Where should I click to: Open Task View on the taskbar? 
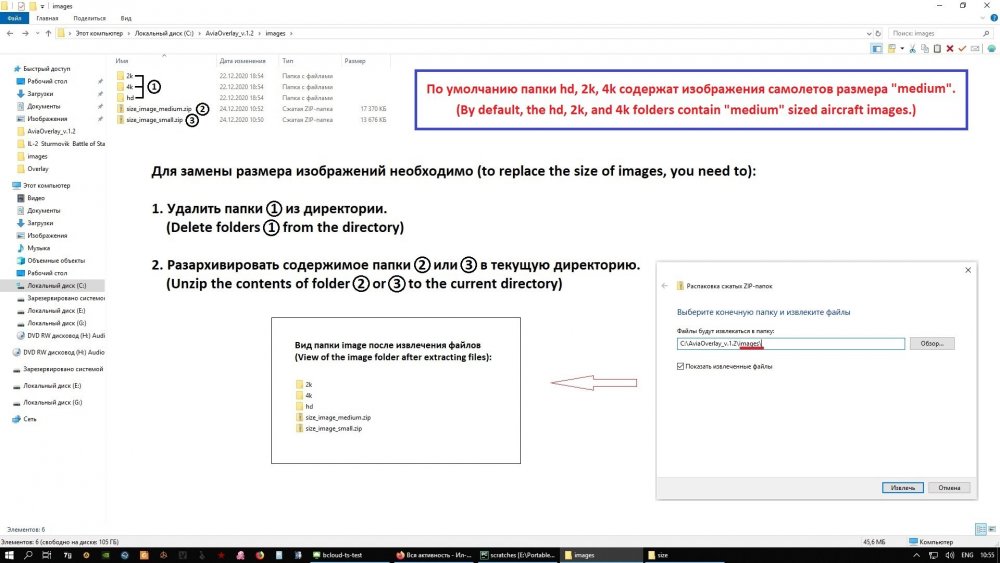point(47,555)
